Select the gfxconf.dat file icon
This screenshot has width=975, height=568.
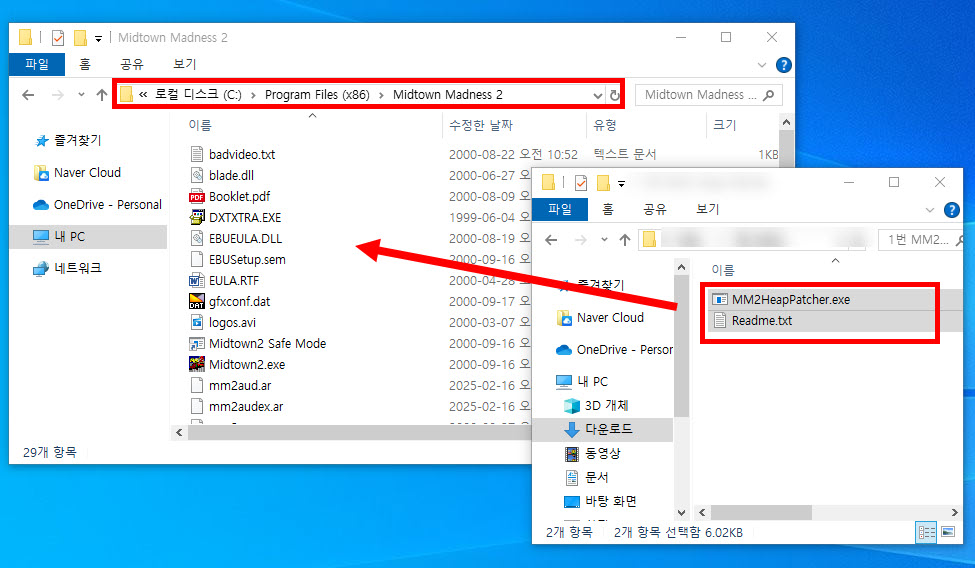point(196,301)
